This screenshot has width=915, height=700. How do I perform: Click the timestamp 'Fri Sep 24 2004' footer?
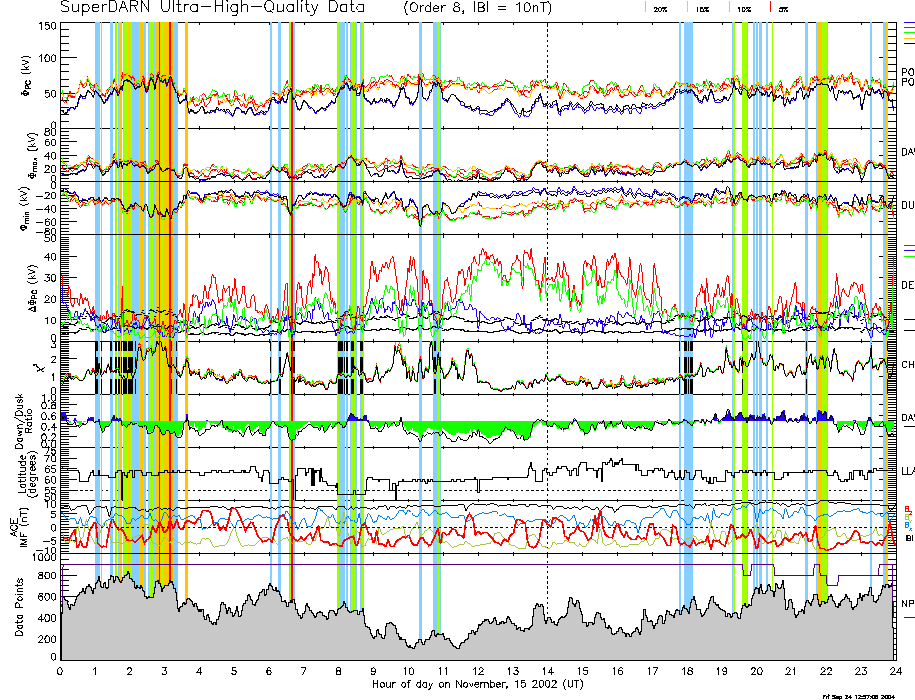pos(858,696)
